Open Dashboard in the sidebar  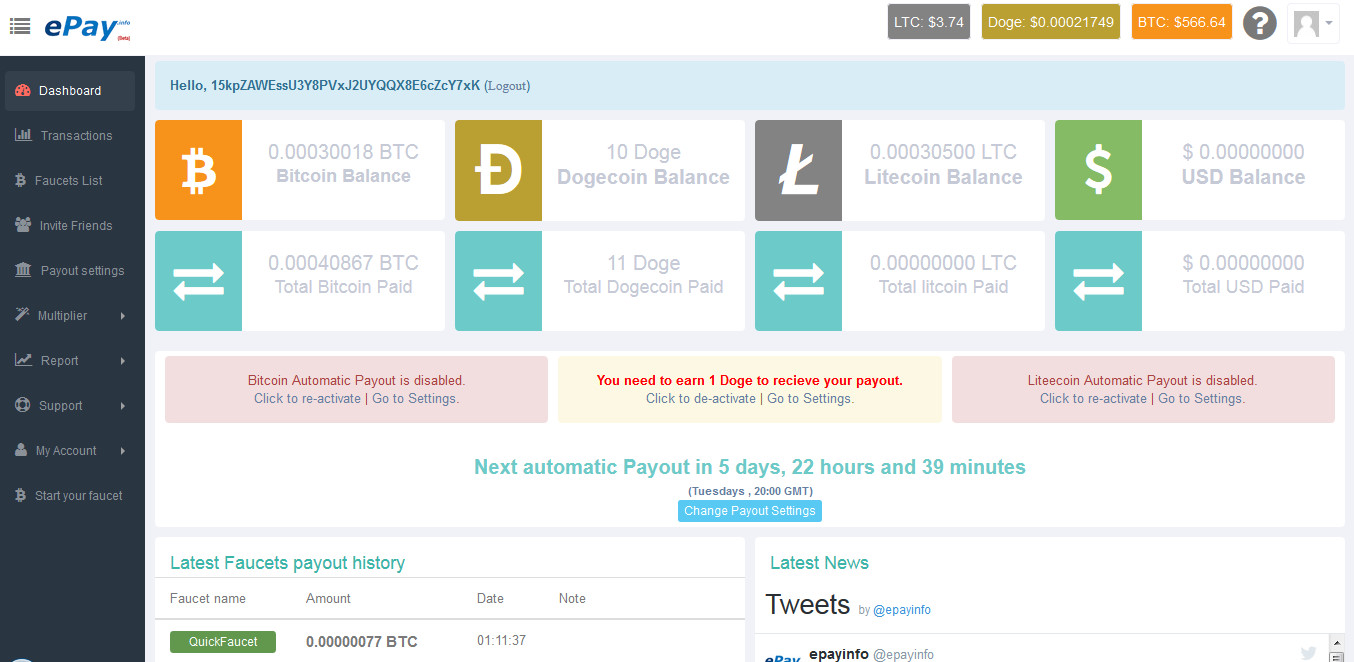click(x=70, y=90)
